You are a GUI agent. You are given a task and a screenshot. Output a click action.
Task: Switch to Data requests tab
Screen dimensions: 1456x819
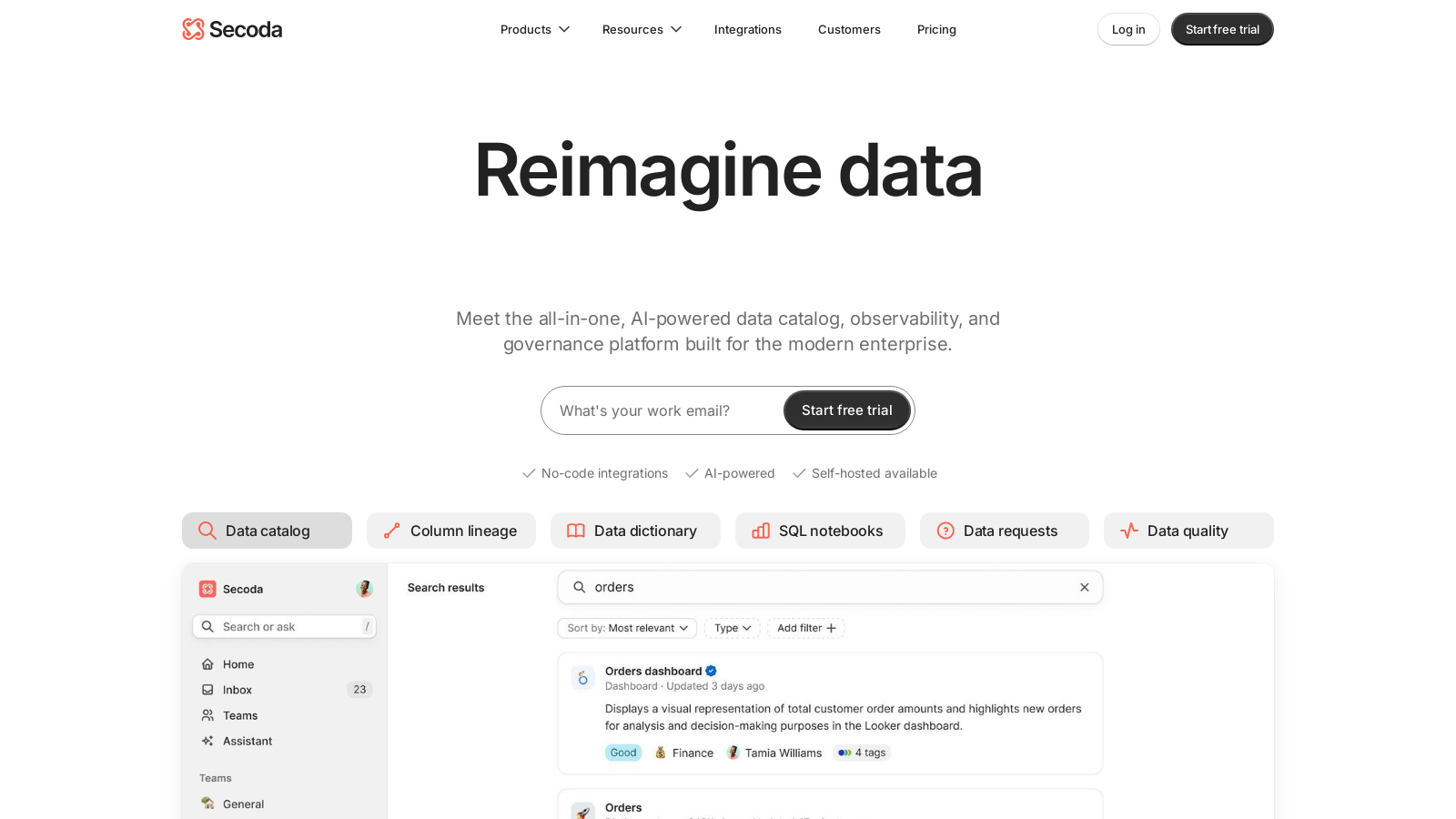(1005, 531)
